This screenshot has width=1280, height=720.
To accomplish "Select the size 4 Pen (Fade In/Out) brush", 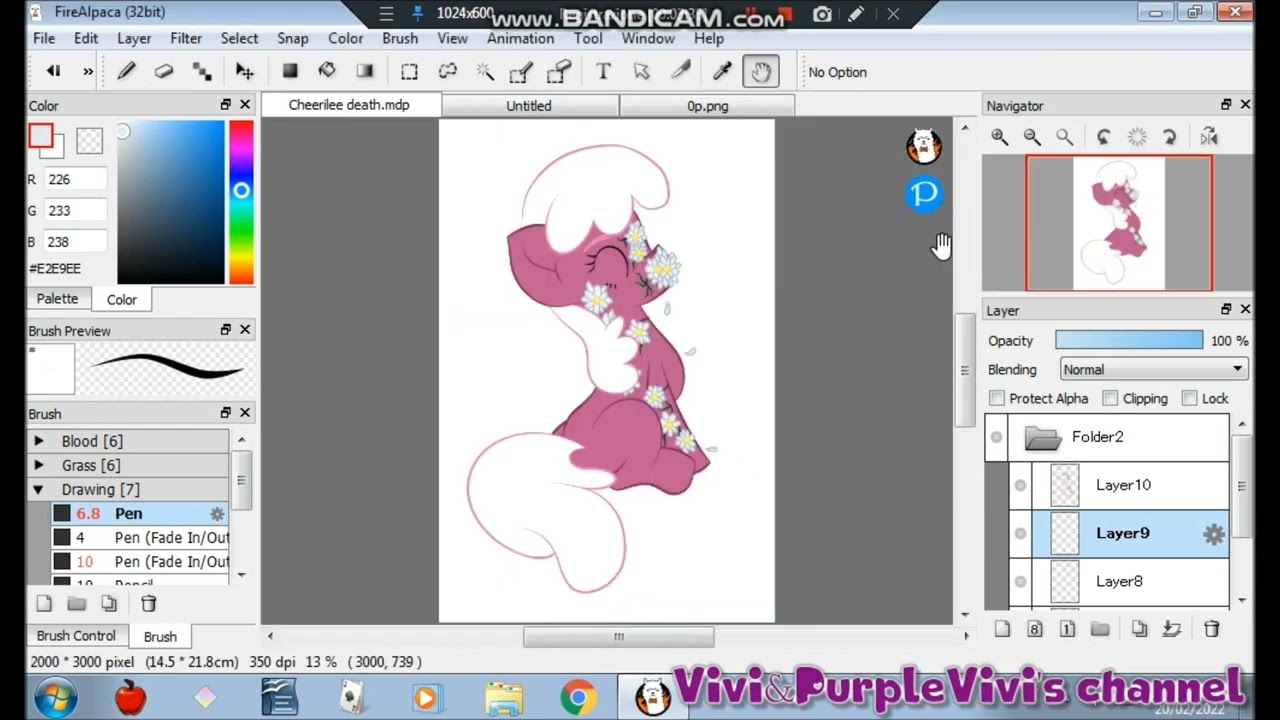I will pyautogui.click(x=139, y=538).
